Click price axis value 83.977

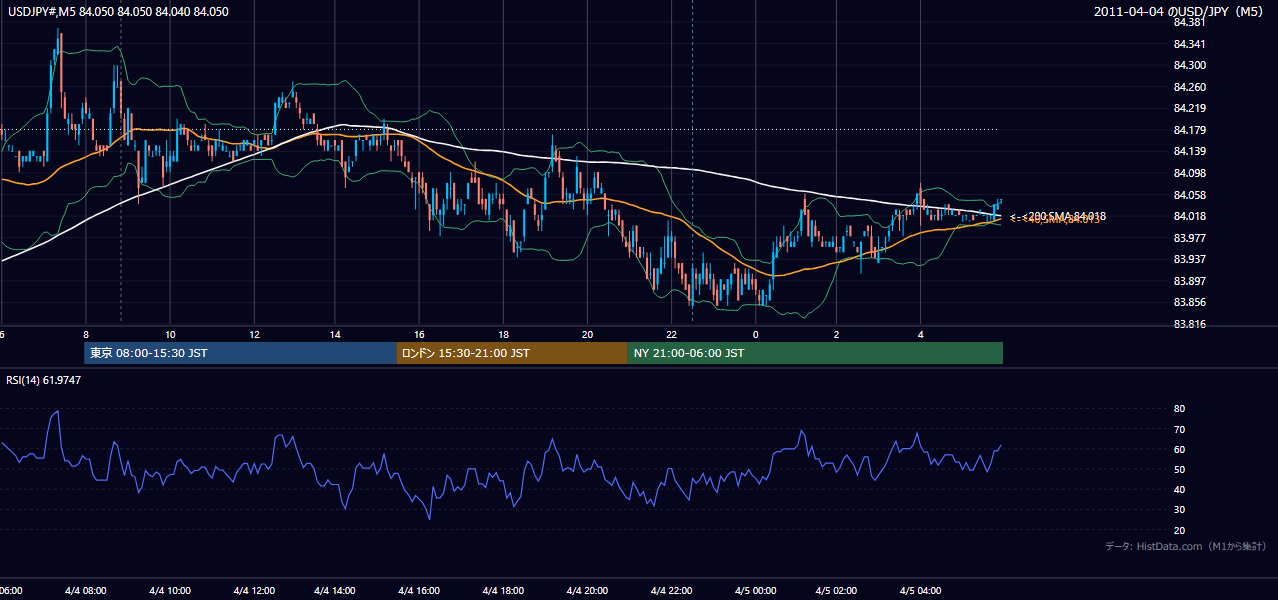click(1188, 238)
